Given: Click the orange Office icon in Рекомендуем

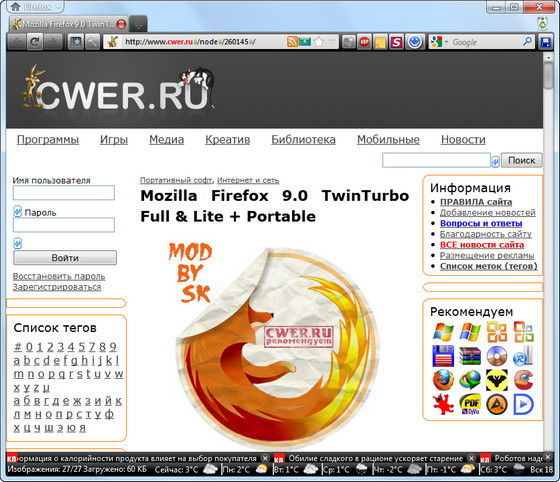Looking at the screenshot, I should 497,332.
